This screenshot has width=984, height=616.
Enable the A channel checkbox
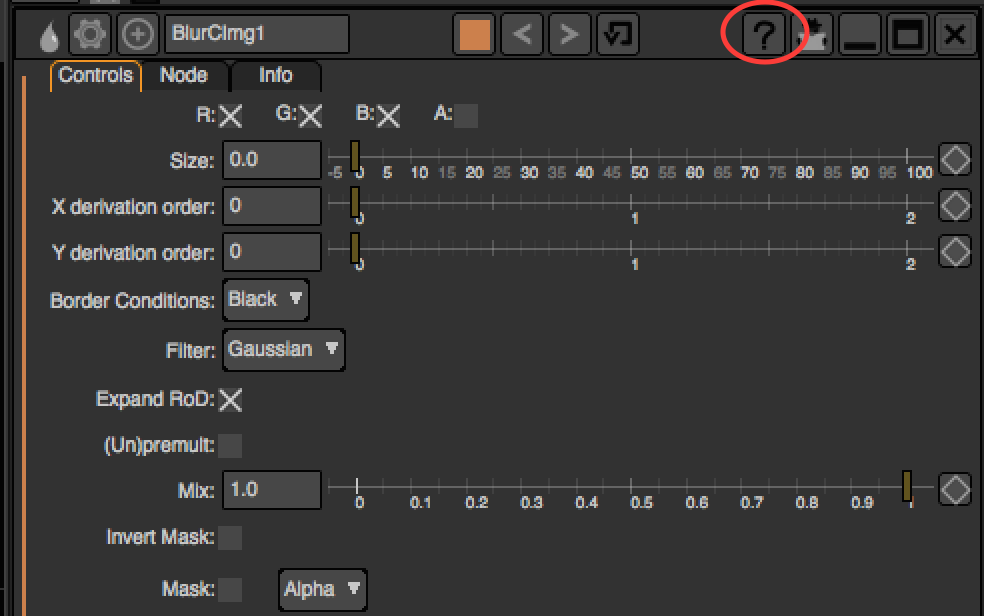point(466,116)
